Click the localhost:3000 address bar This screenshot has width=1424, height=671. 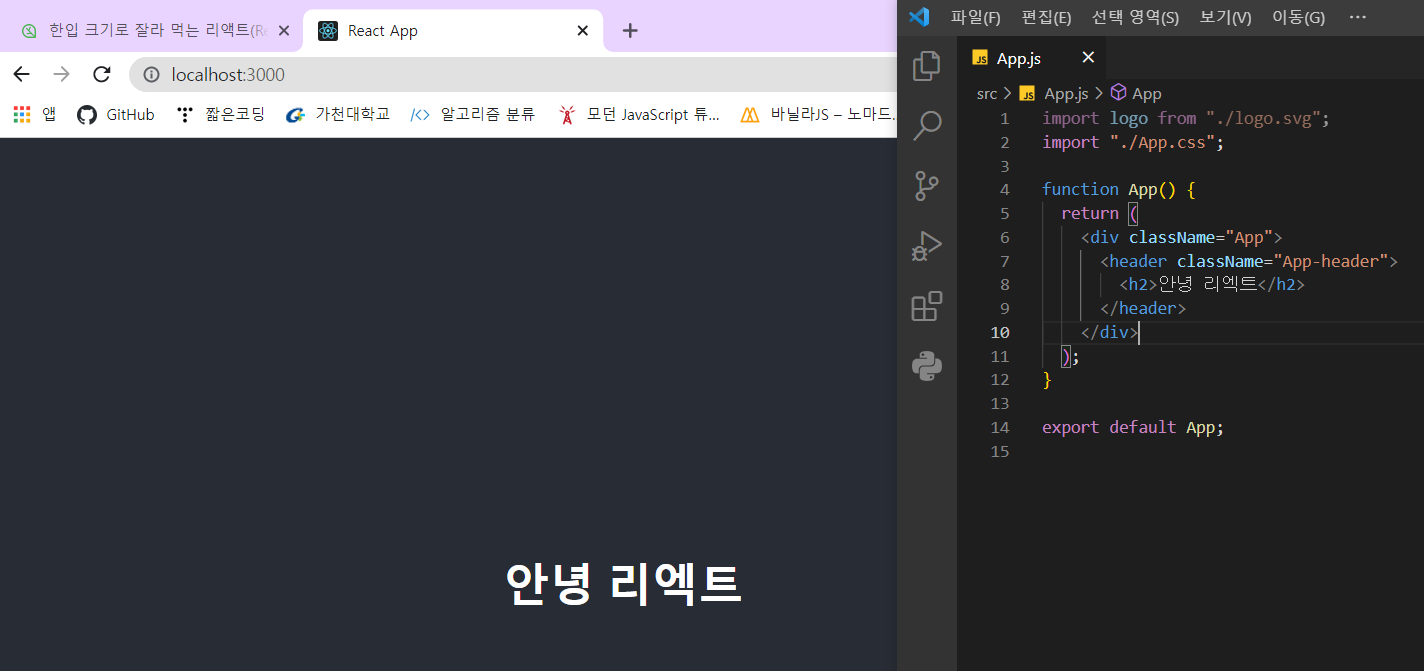point(513,74)
